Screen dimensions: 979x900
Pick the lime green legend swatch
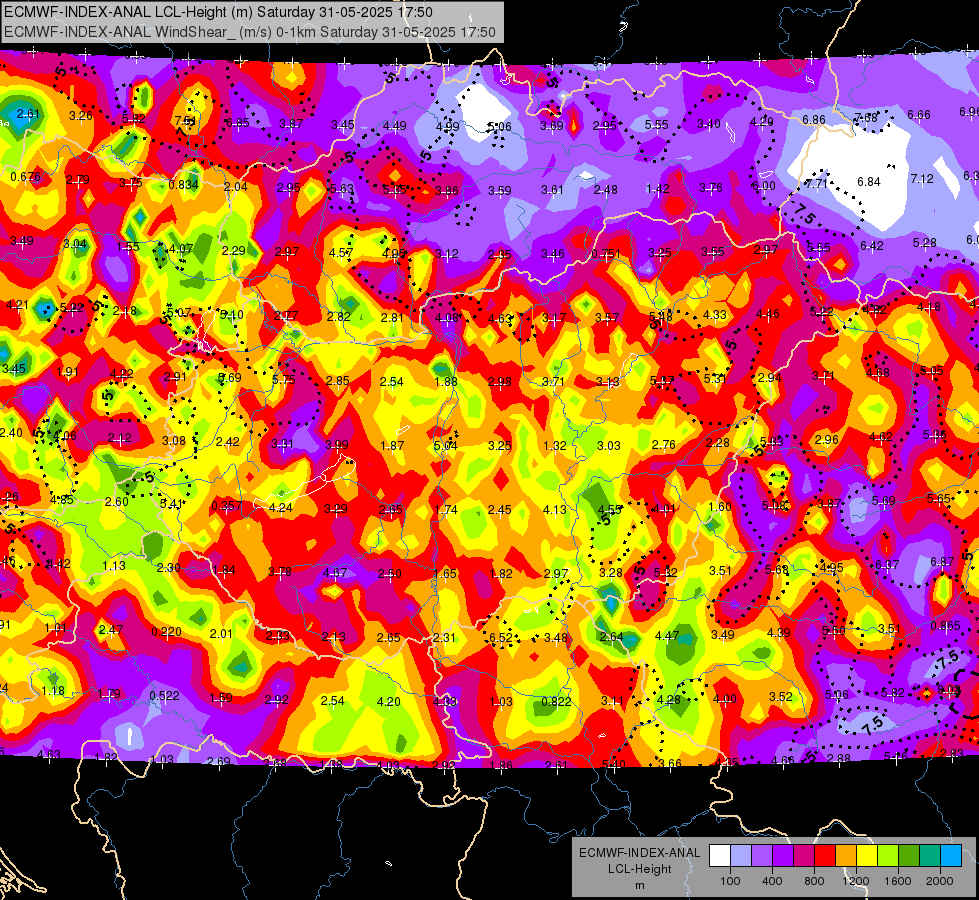tap(888, 856)
